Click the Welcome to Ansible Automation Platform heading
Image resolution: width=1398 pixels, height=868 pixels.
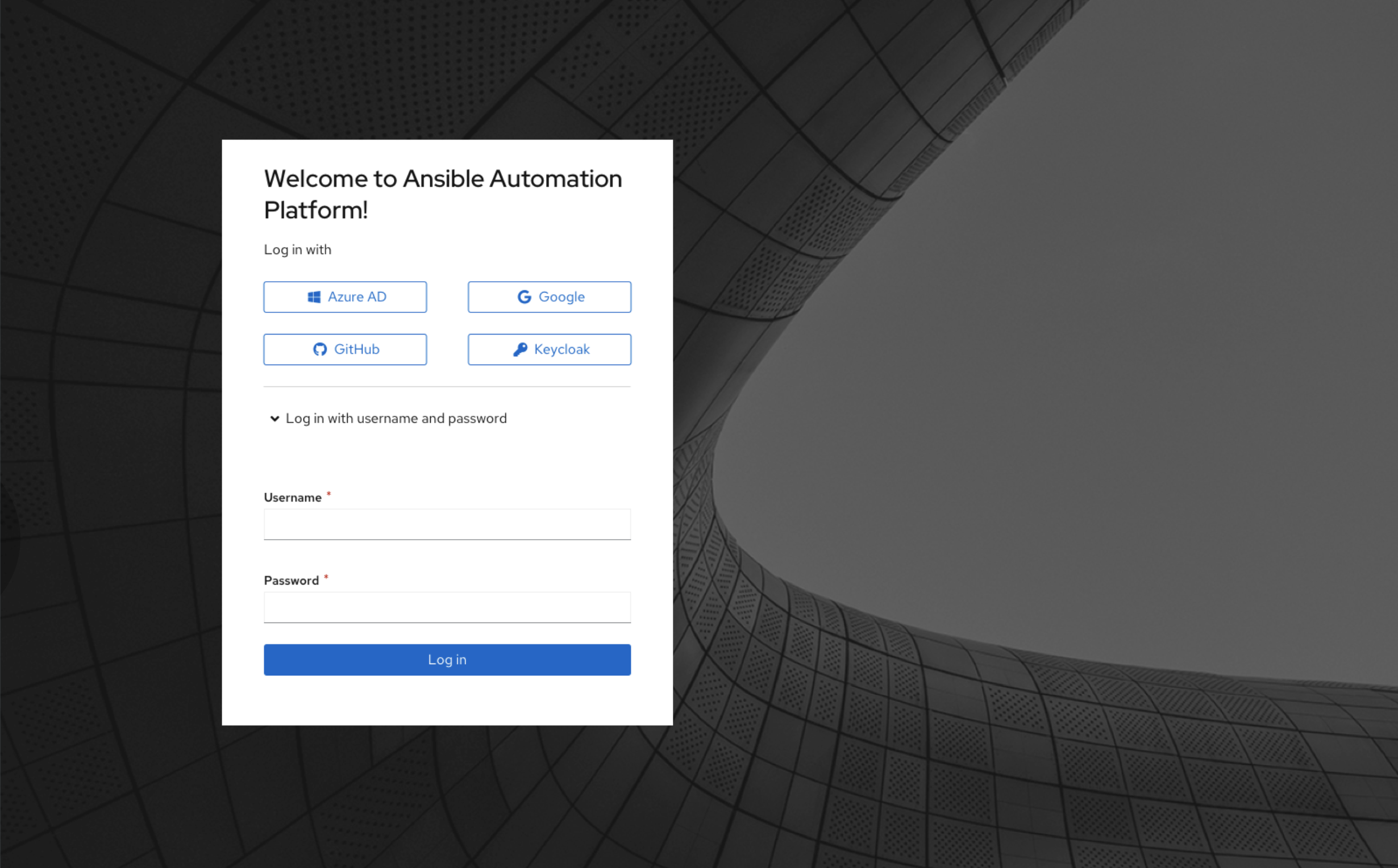click(x=442, y=194)
